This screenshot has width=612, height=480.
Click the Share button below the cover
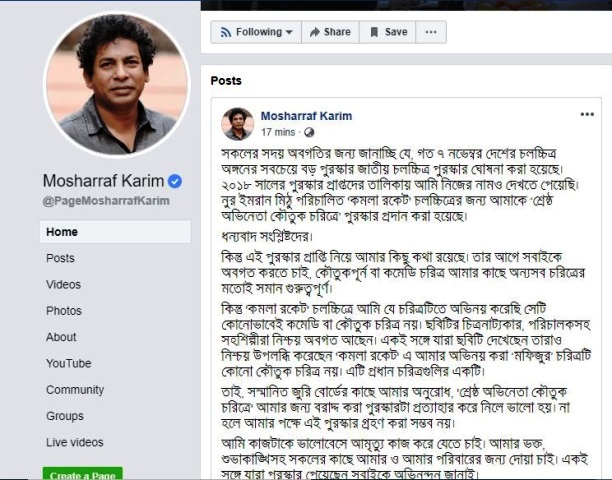tap(330, 32)
